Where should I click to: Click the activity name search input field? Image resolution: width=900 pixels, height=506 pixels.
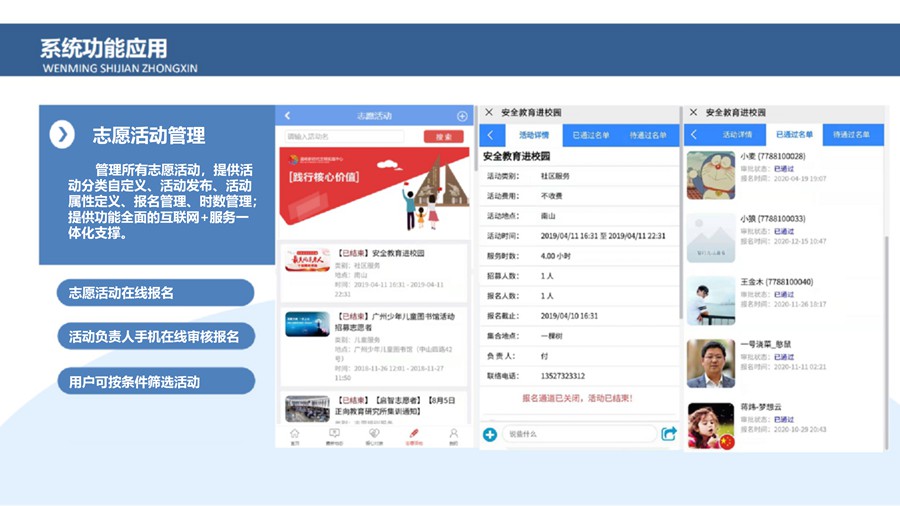tap(344, 137)
